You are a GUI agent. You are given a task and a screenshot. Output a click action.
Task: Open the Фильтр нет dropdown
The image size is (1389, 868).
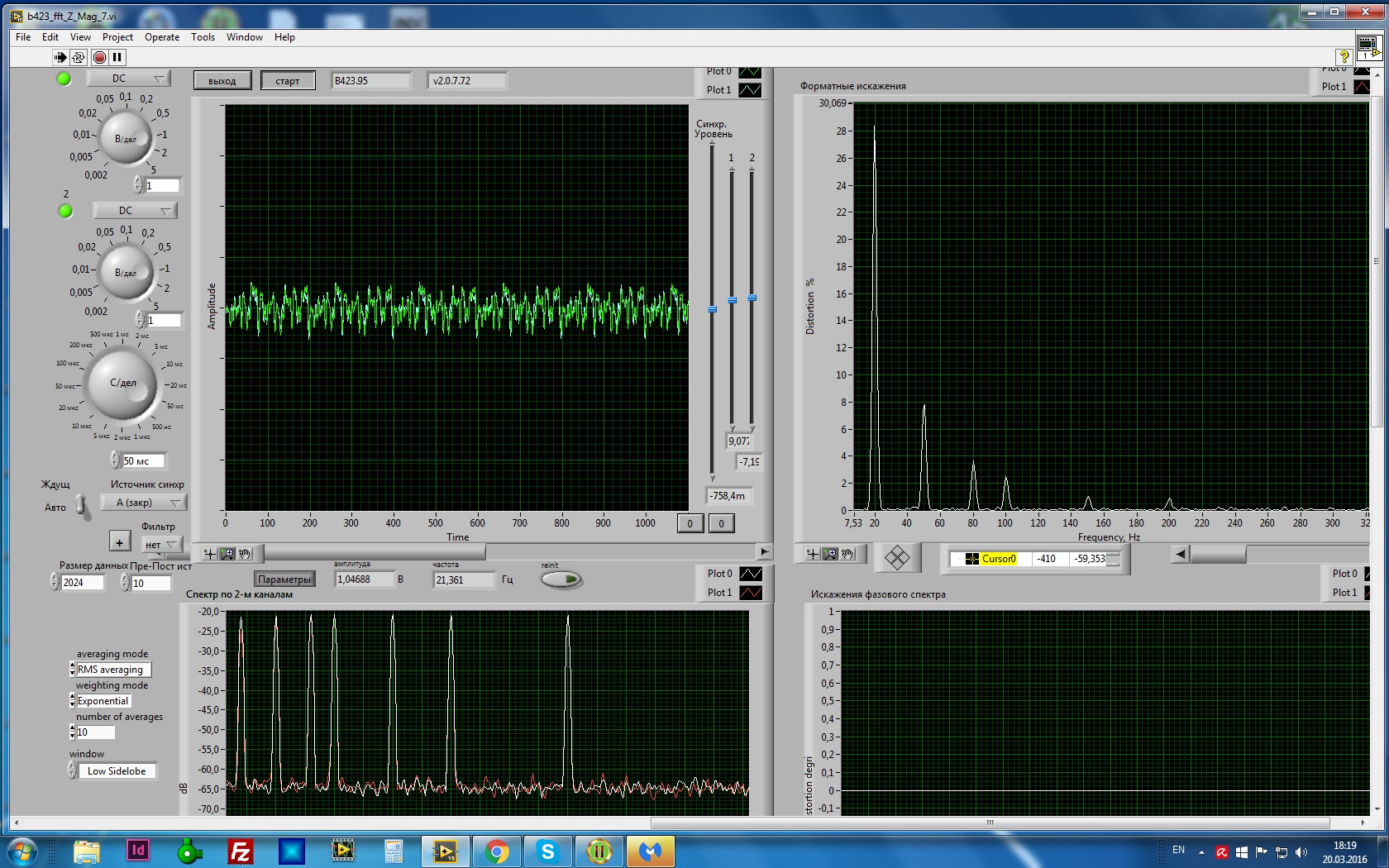tap(161, 545)
